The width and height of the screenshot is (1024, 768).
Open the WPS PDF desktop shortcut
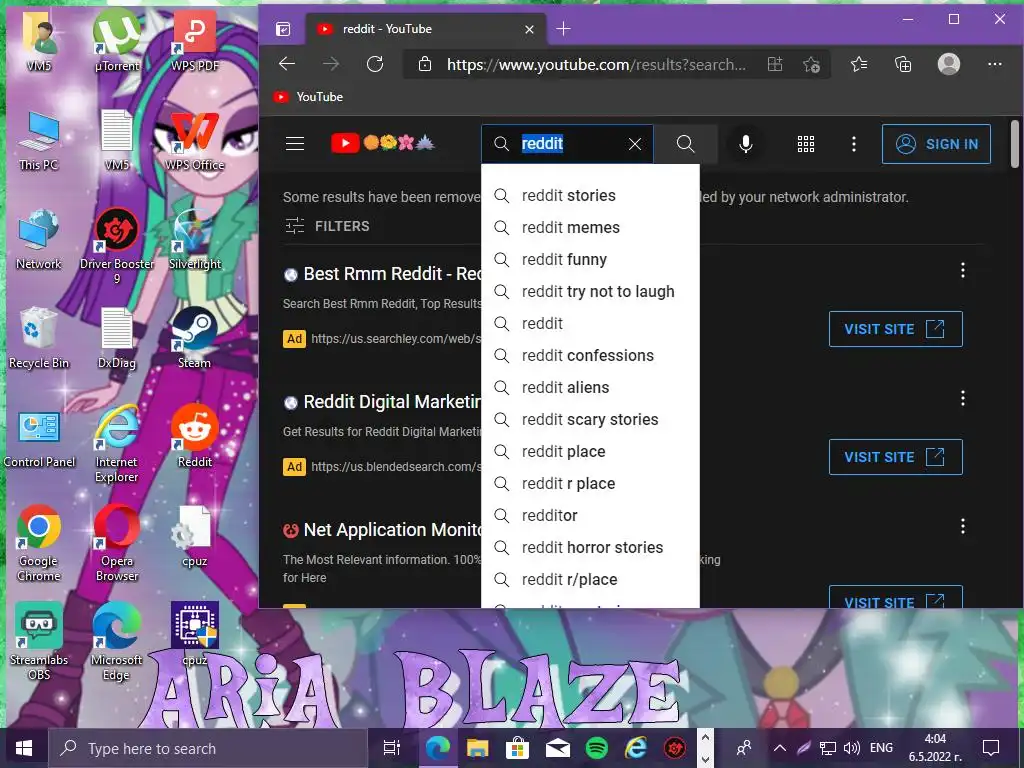(195, 39)
